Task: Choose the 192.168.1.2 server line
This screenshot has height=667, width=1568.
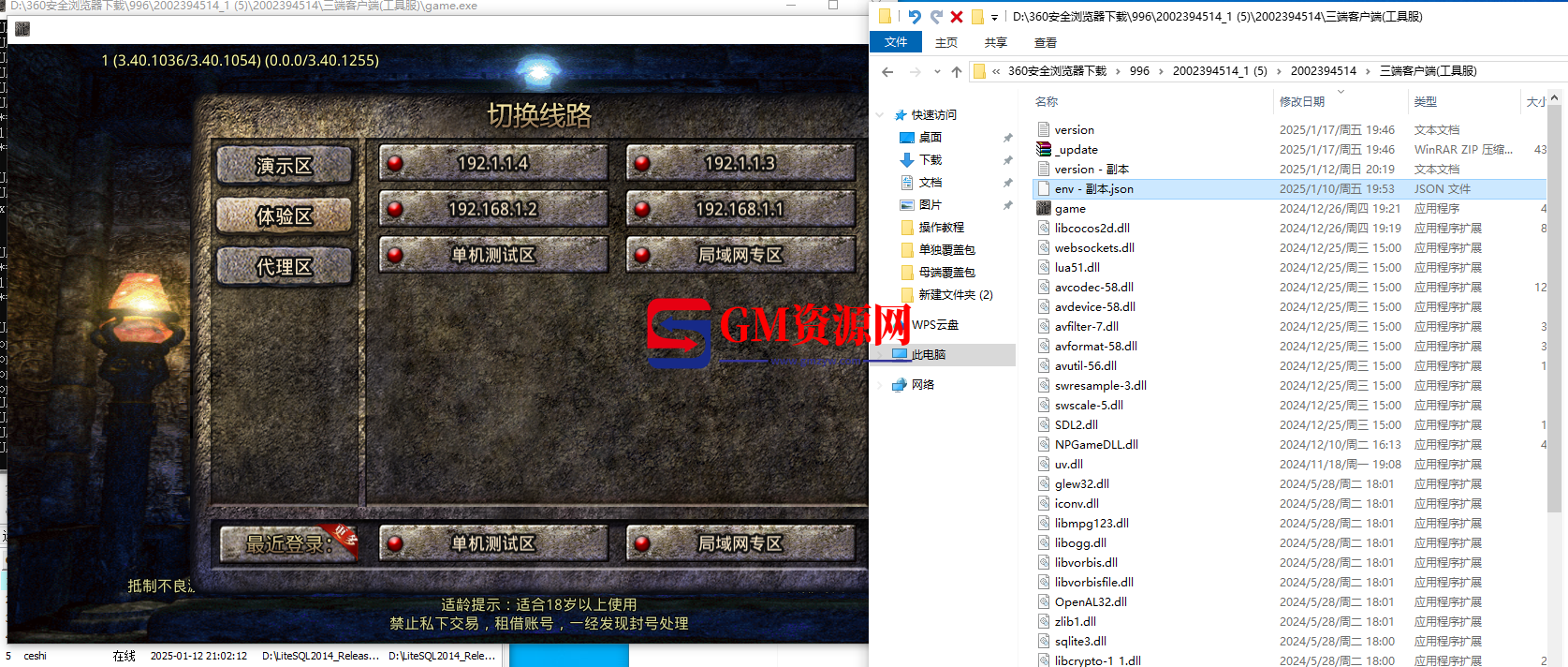Action: point(493,209)
